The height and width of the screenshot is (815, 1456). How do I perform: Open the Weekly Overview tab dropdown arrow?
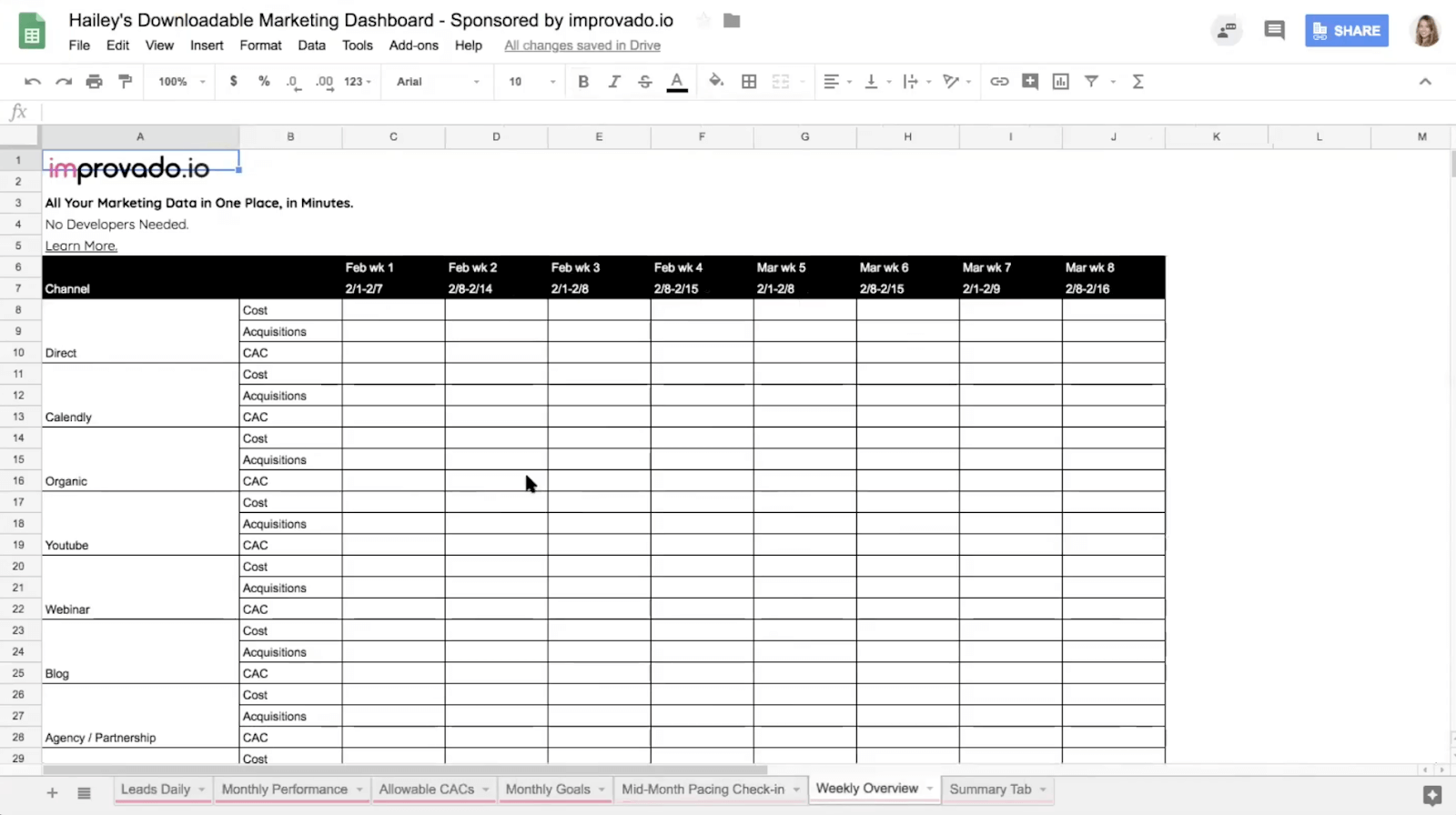(x=930, y=789)
